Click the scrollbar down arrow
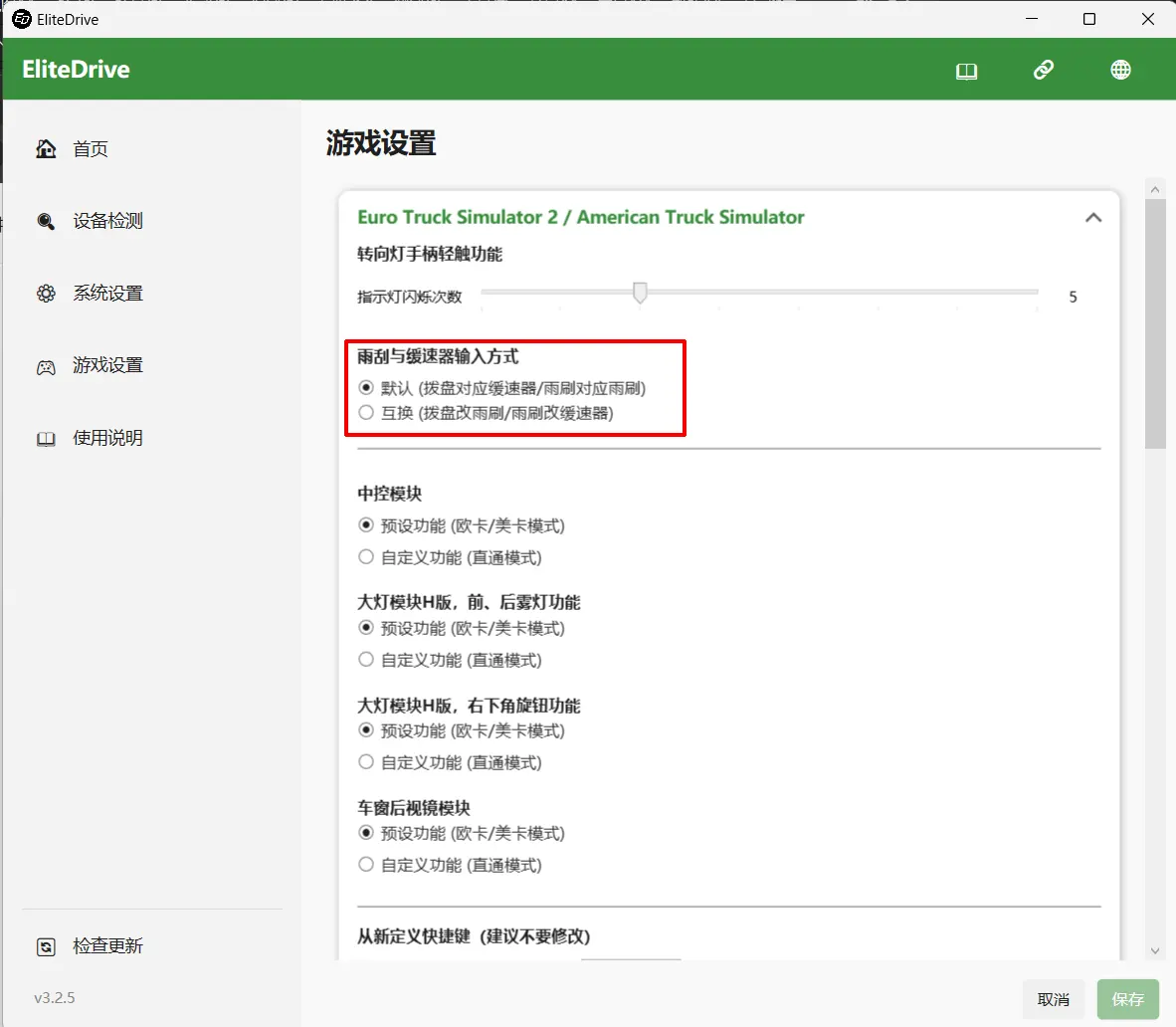This screenshot has height=1027, width=1176. click(1155, 950)
